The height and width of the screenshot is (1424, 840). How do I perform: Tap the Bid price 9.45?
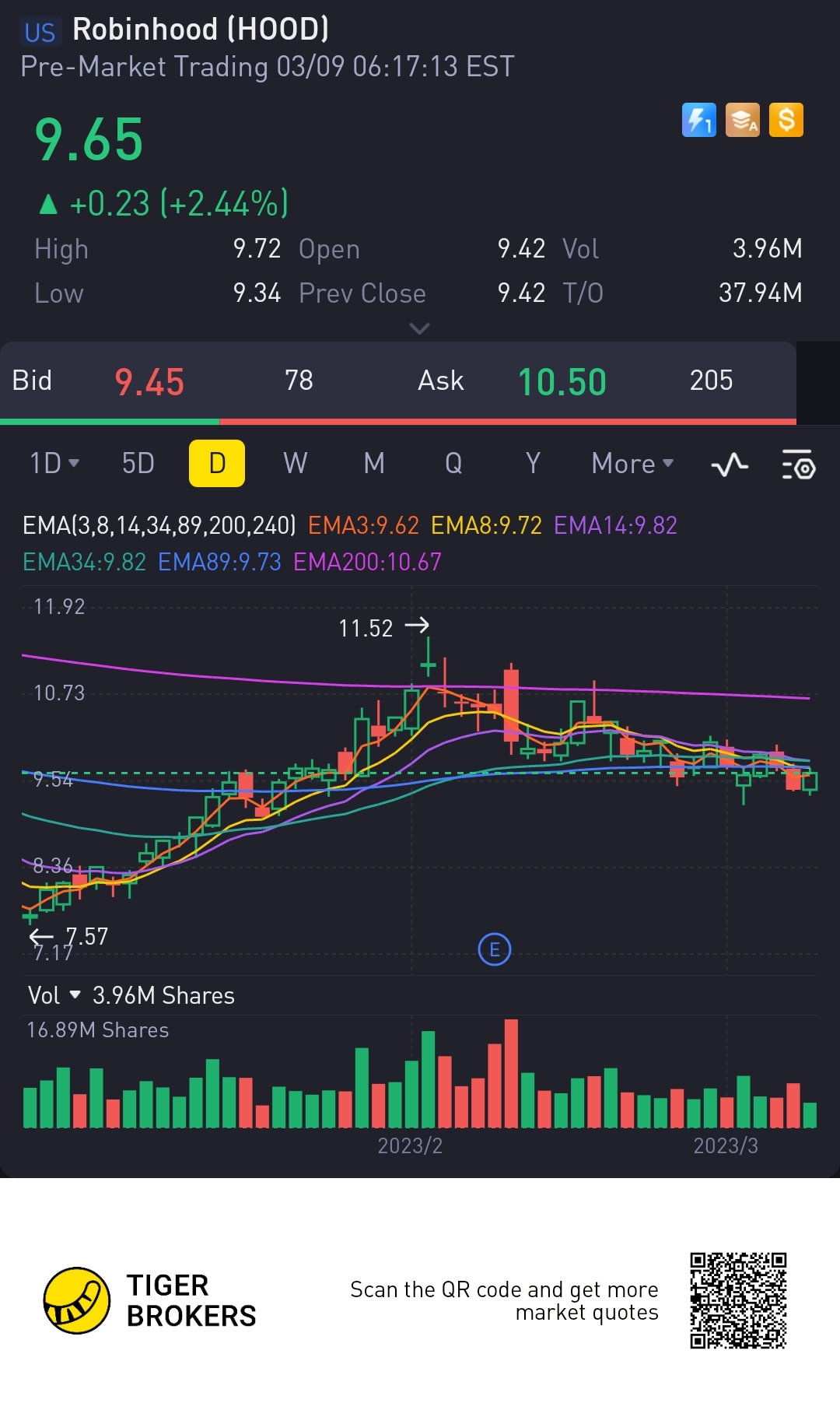coord(149,382)
